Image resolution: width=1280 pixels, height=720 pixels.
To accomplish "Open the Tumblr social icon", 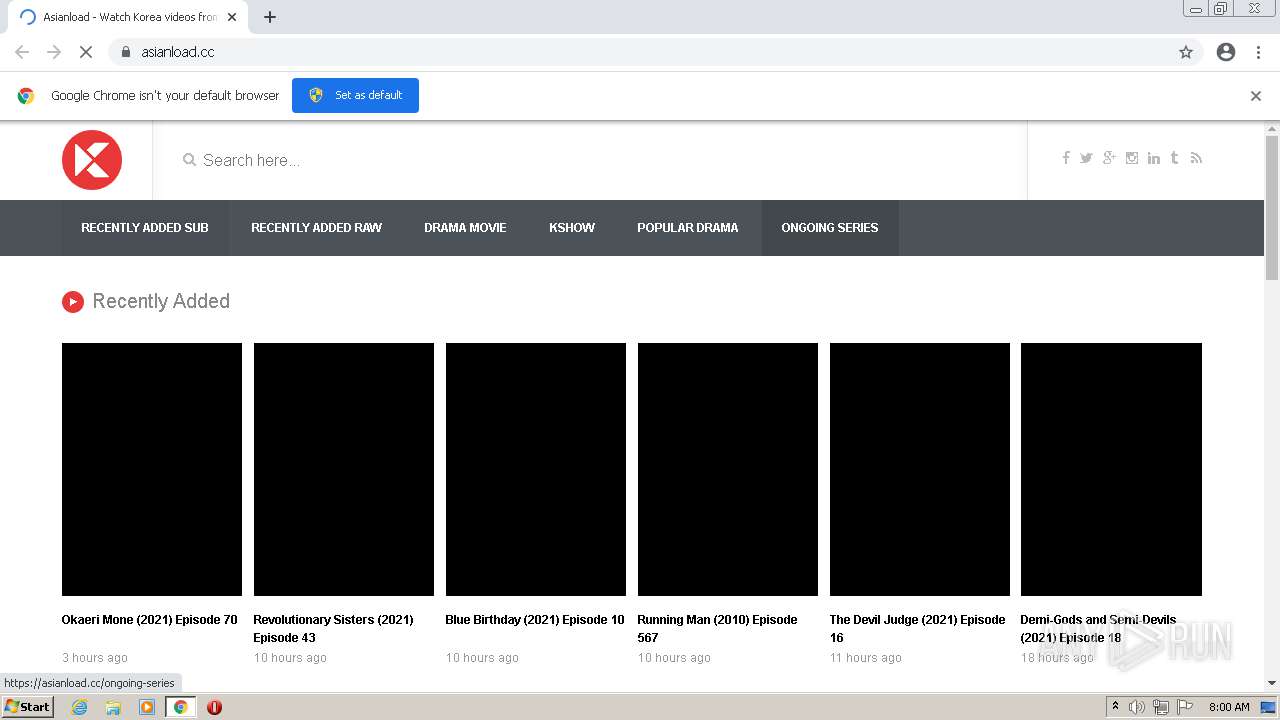I will pyautogui.click(x=1175, y=158).
